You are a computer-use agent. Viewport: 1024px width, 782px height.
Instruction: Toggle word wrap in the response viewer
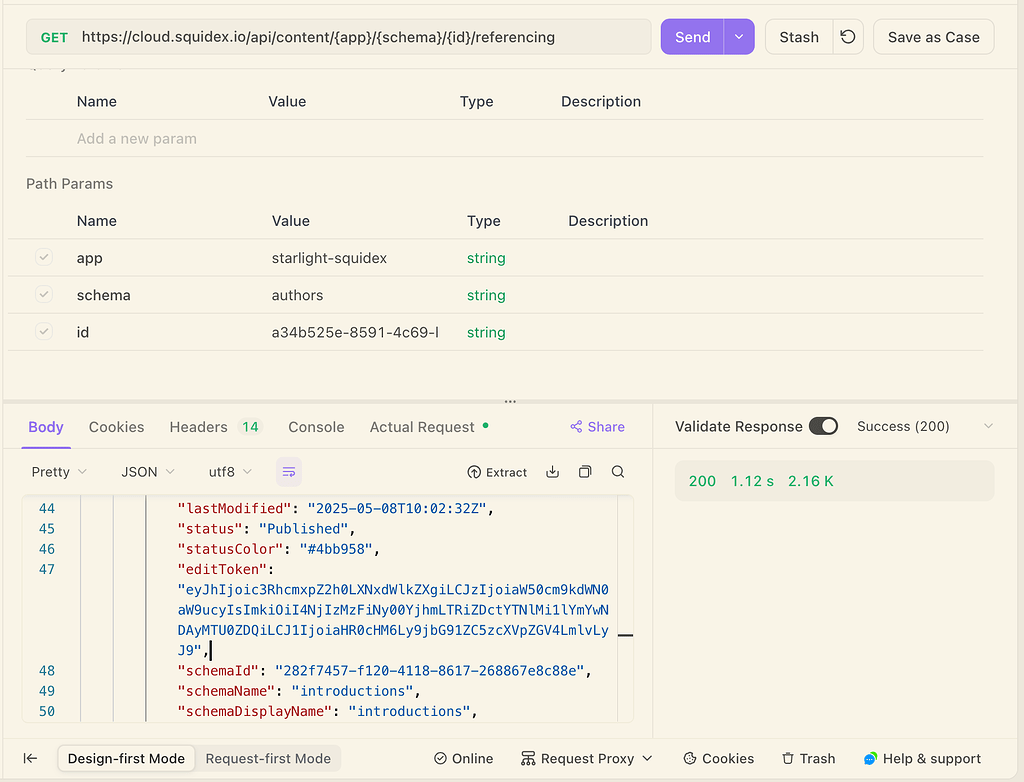pos(289,471)
